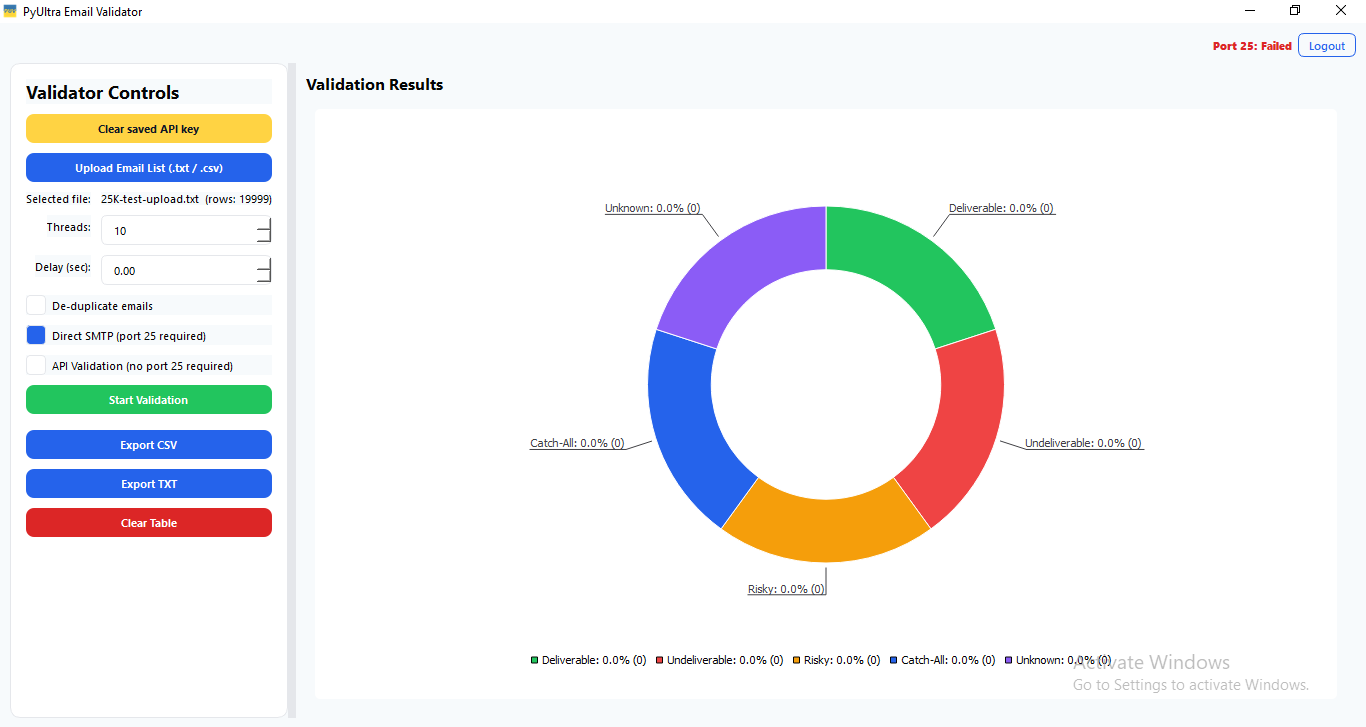Enable API Validation mode
The width and height of the screenshot is (1366, 727).
coord(35,364)
